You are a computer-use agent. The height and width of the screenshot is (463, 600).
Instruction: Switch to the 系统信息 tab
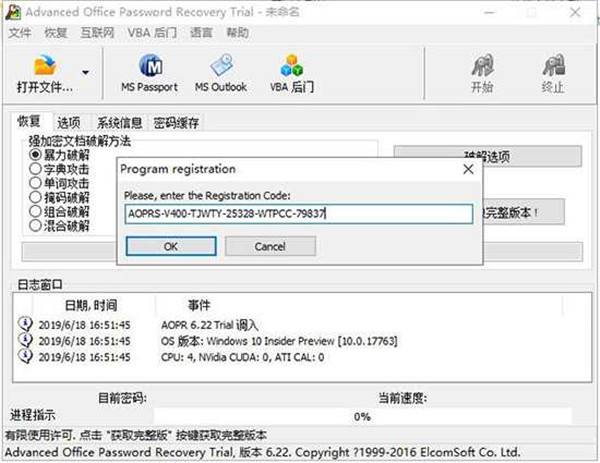pos(119,123)
